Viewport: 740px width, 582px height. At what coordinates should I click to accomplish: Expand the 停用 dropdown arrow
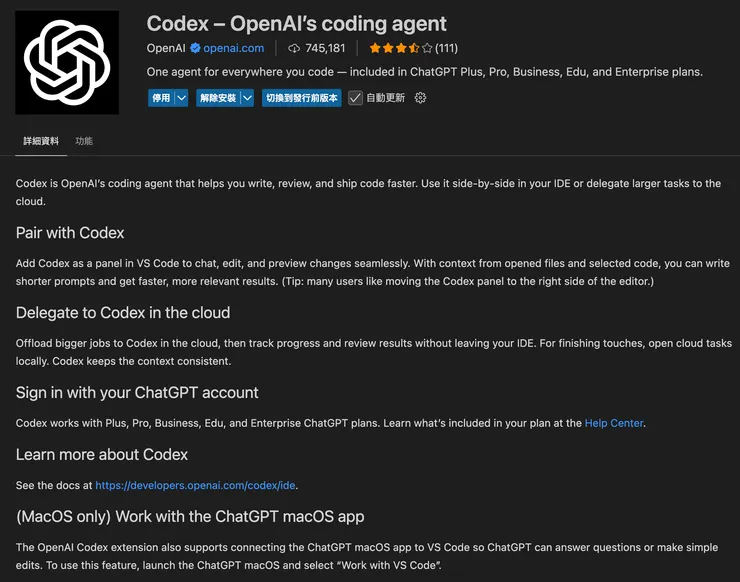click(x=182, y=98)
